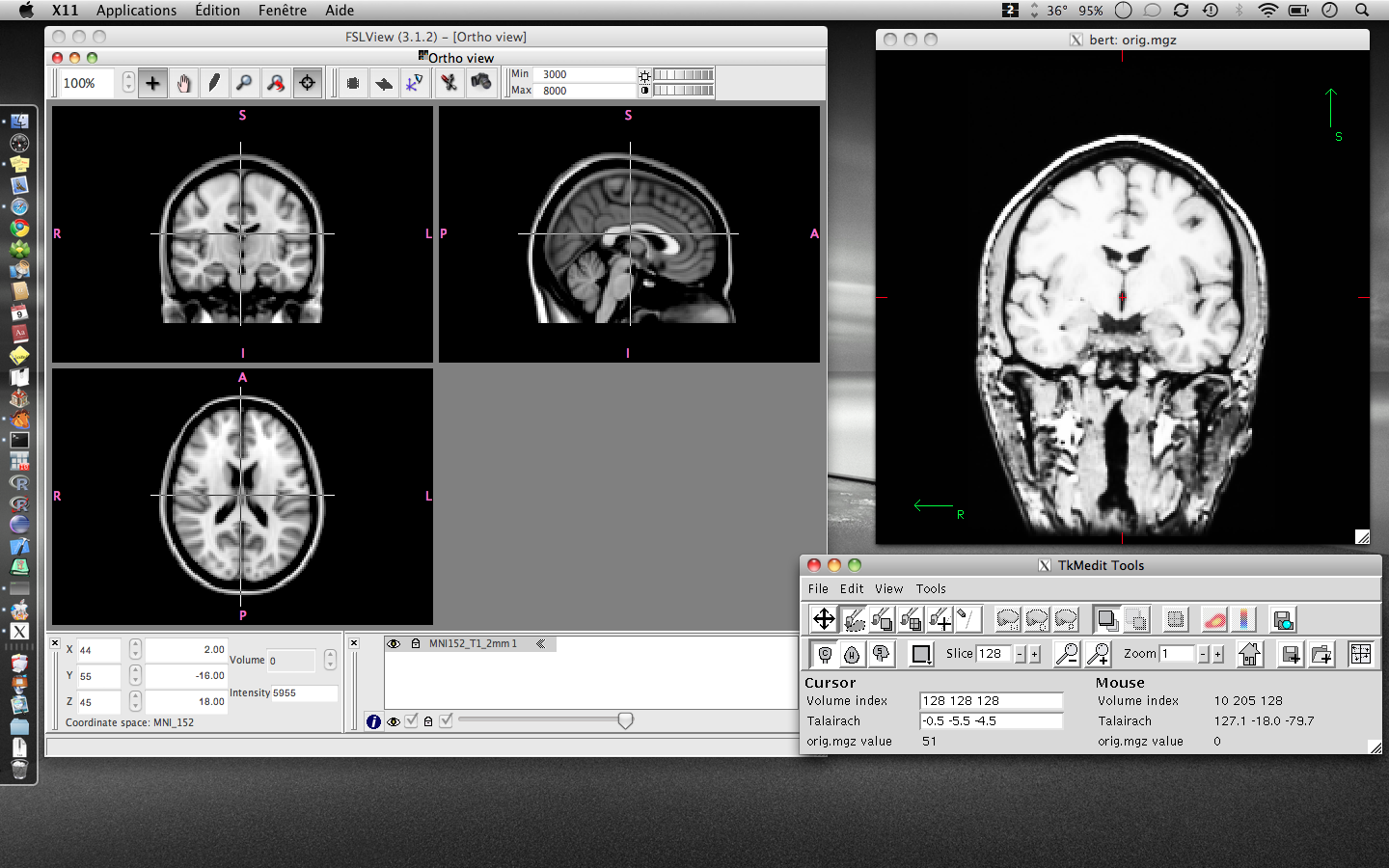Click the zoom out magnifier in TkMedit
The image size is (1389, 868).
1067,654
